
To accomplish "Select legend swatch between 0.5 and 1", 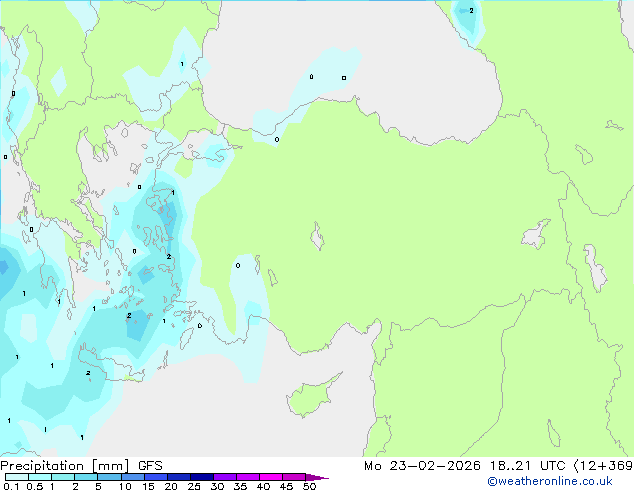I will tap(40, 477).
